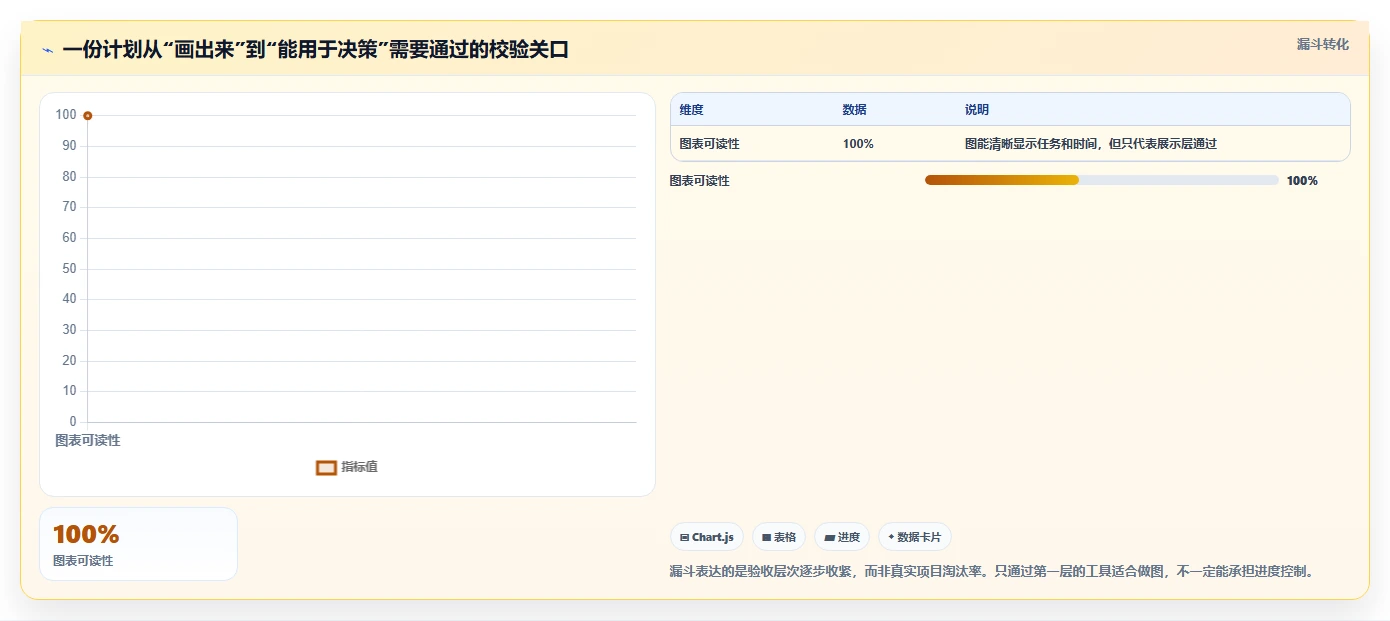
Task: Click the 图表可读性 progress bar
Action: [1102, 180]
